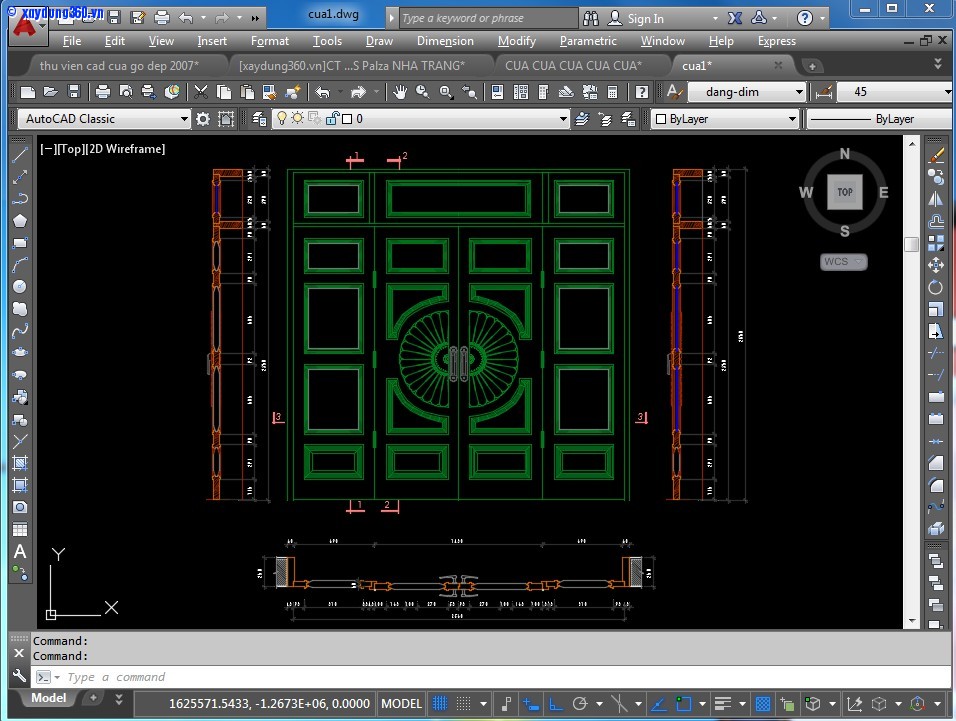Toggle Lineweight display in status bar
The height and width of the screenshot is (721, 956).
pyautogui.click(x=722, y=704)
